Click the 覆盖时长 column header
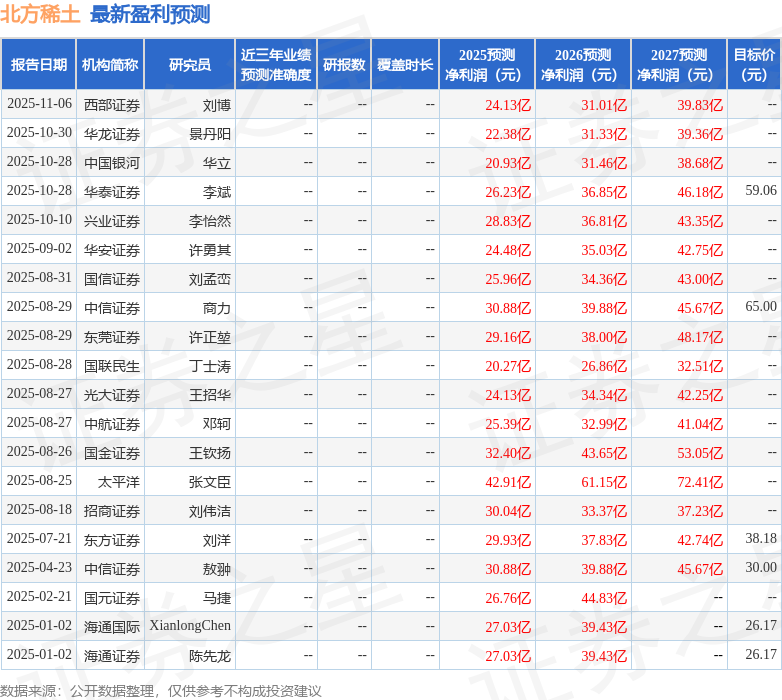 coord(405,65)
